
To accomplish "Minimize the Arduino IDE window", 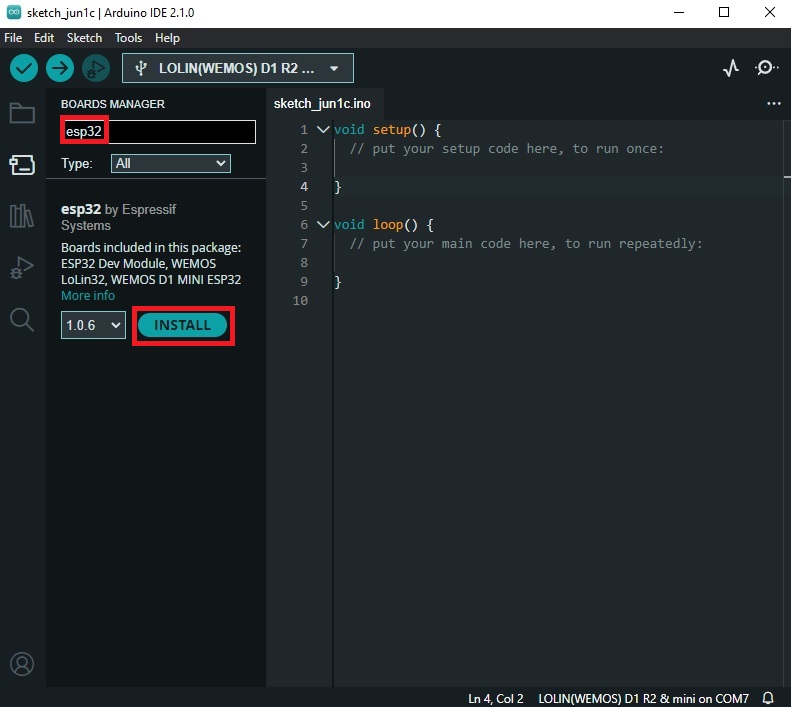I will 679,12.
